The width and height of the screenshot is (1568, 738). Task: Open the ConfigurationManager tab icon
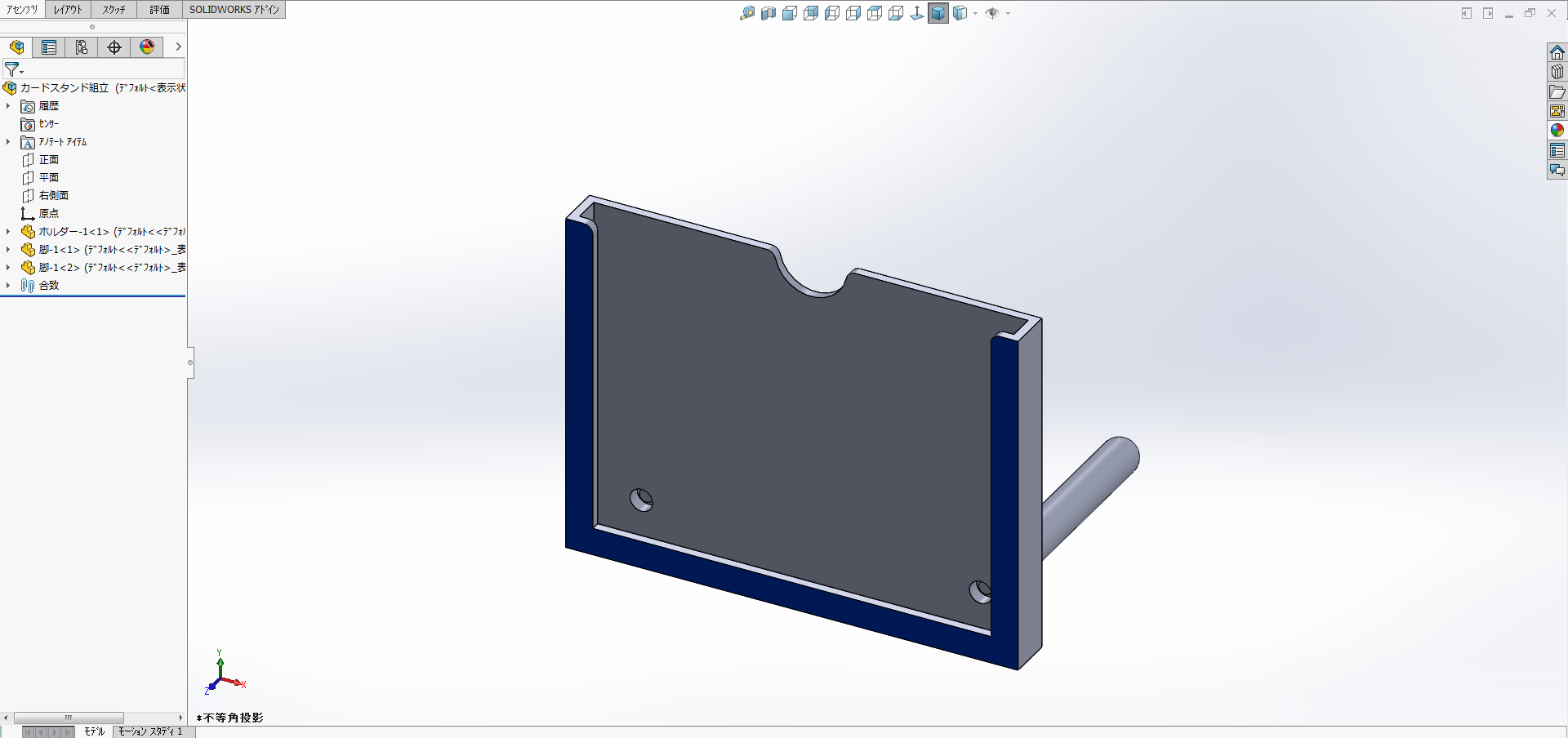click(x=82, y=47)
